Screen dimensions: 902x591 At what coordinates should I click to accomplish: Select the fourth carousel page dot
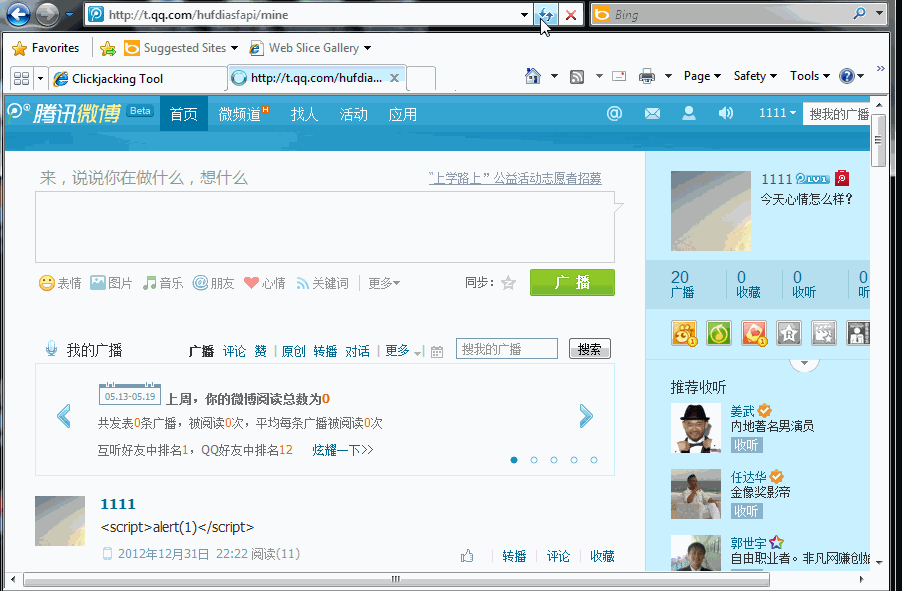point(574,460)
